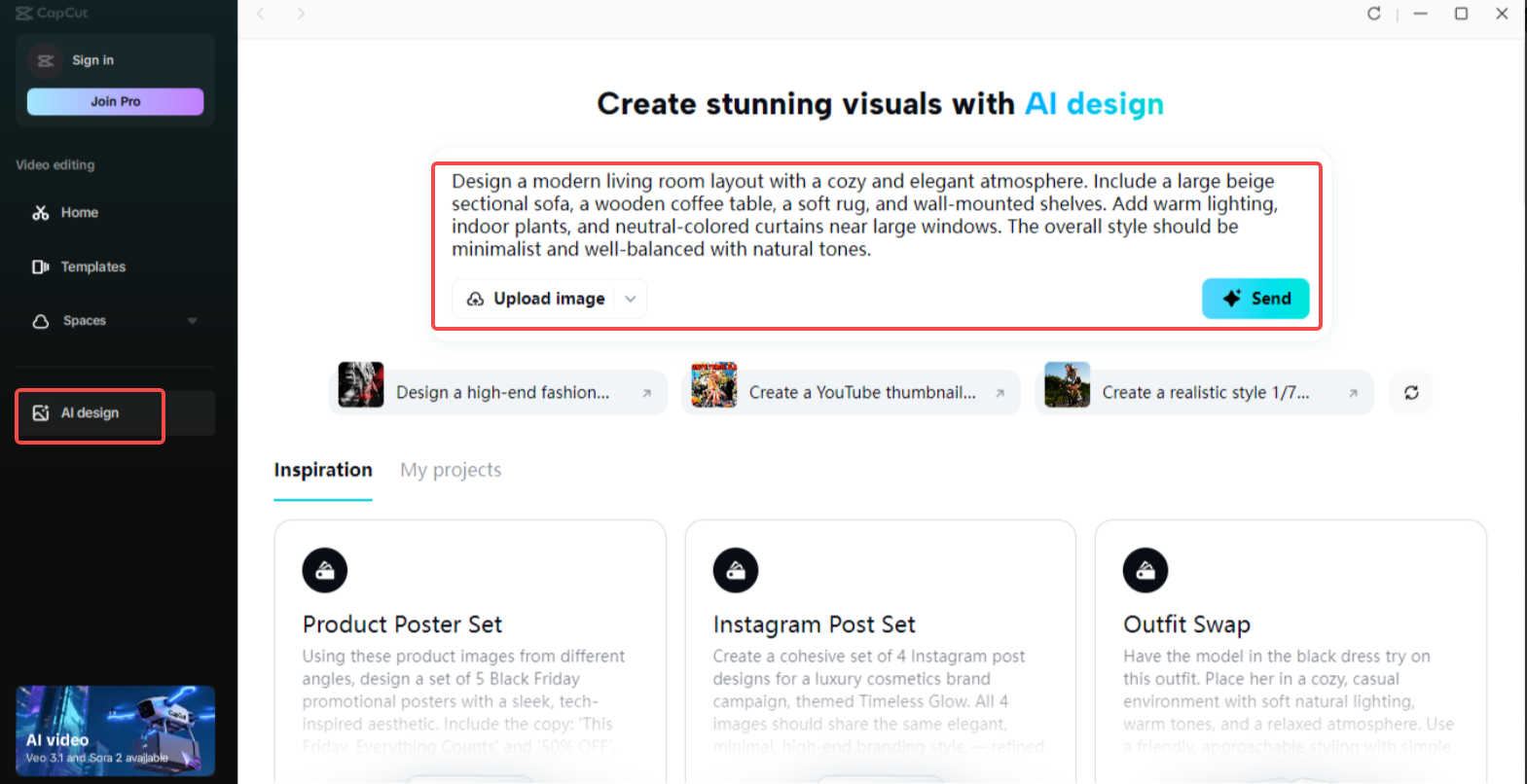This screenshot has height=784, width=1527.
Task: Switch to the Inspiration tab
Action: pos(323,470)
